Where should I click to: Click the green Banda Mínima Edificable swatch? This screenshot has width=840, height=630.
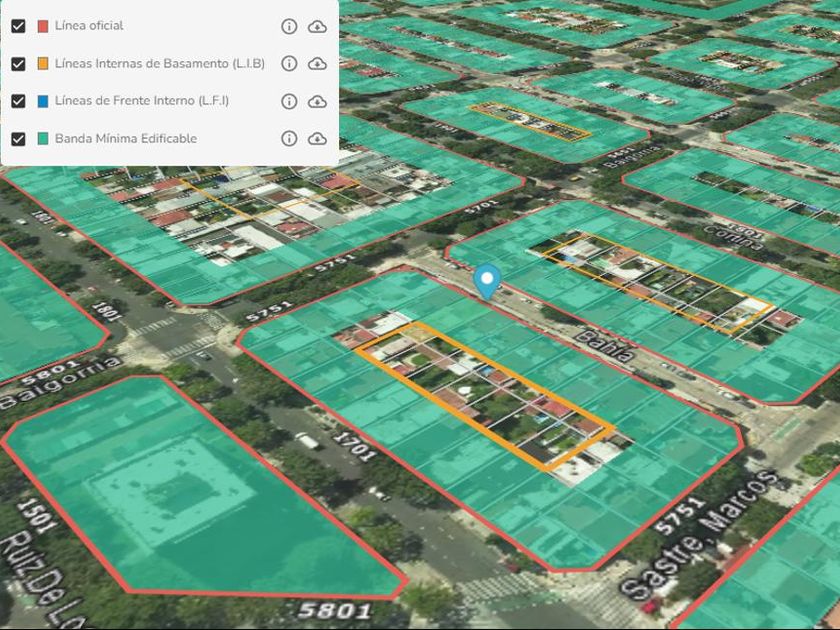pyautogui.click(x=43, y=139)
